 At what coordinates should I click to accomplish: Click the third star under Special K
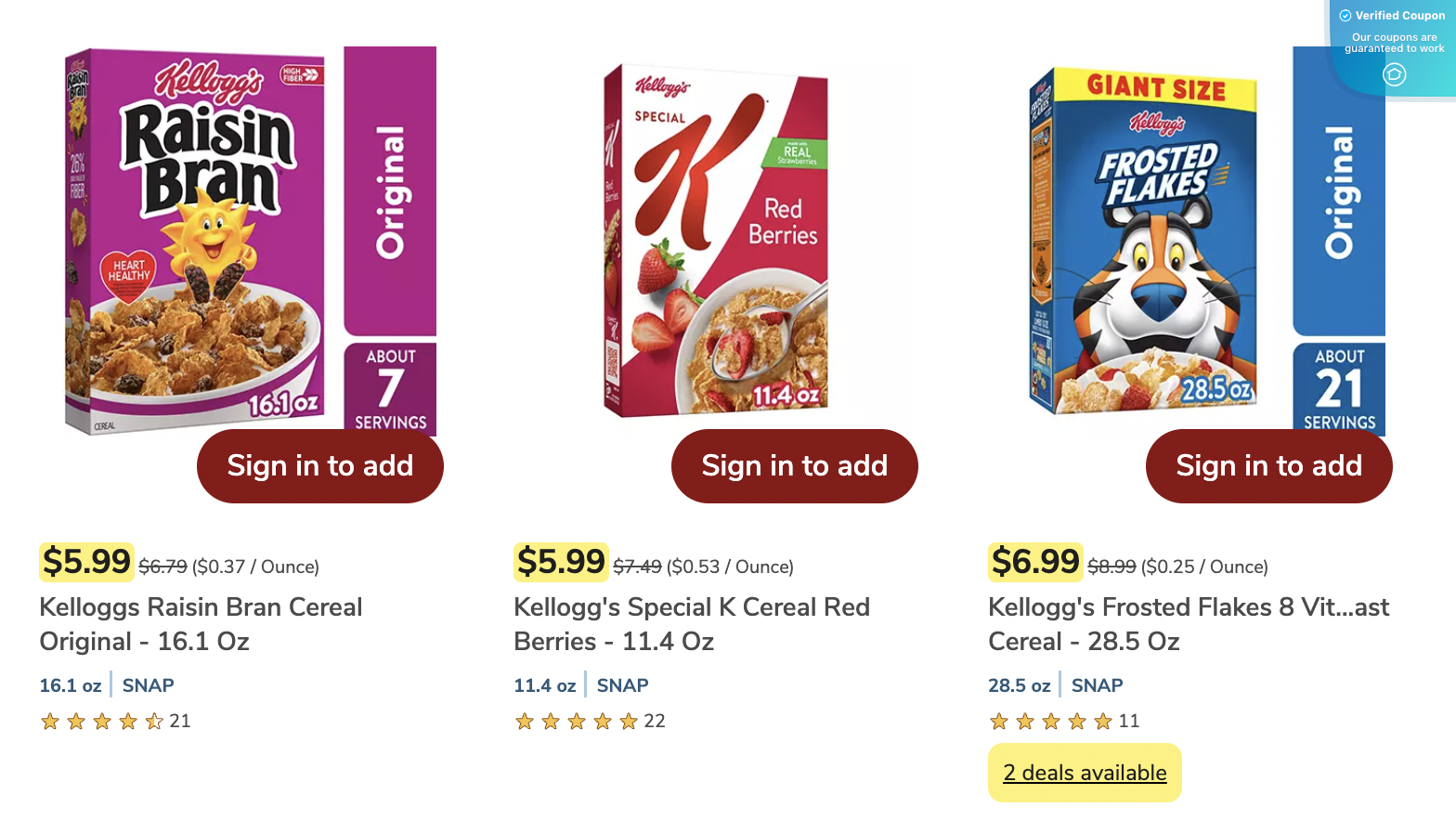click(576, 721)
